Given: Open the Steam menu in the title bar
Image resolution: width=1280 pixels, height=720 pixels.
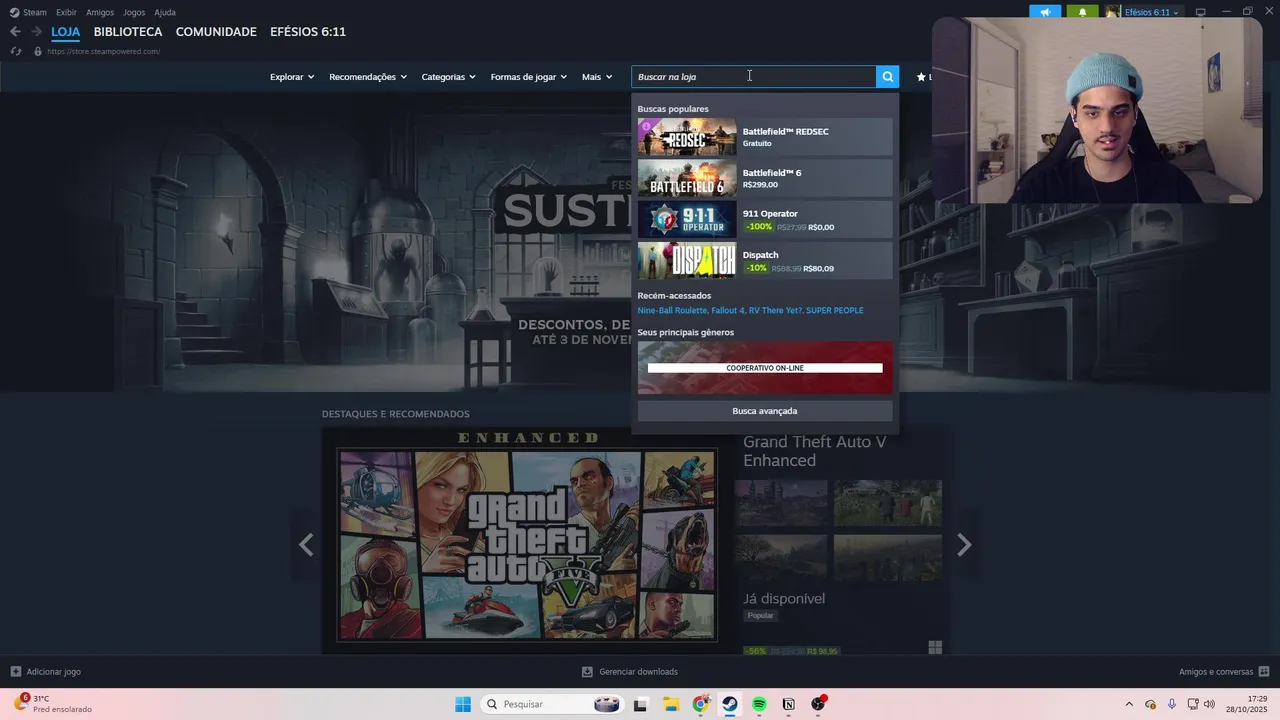Looking at the screenshot, I should (35, 12).
